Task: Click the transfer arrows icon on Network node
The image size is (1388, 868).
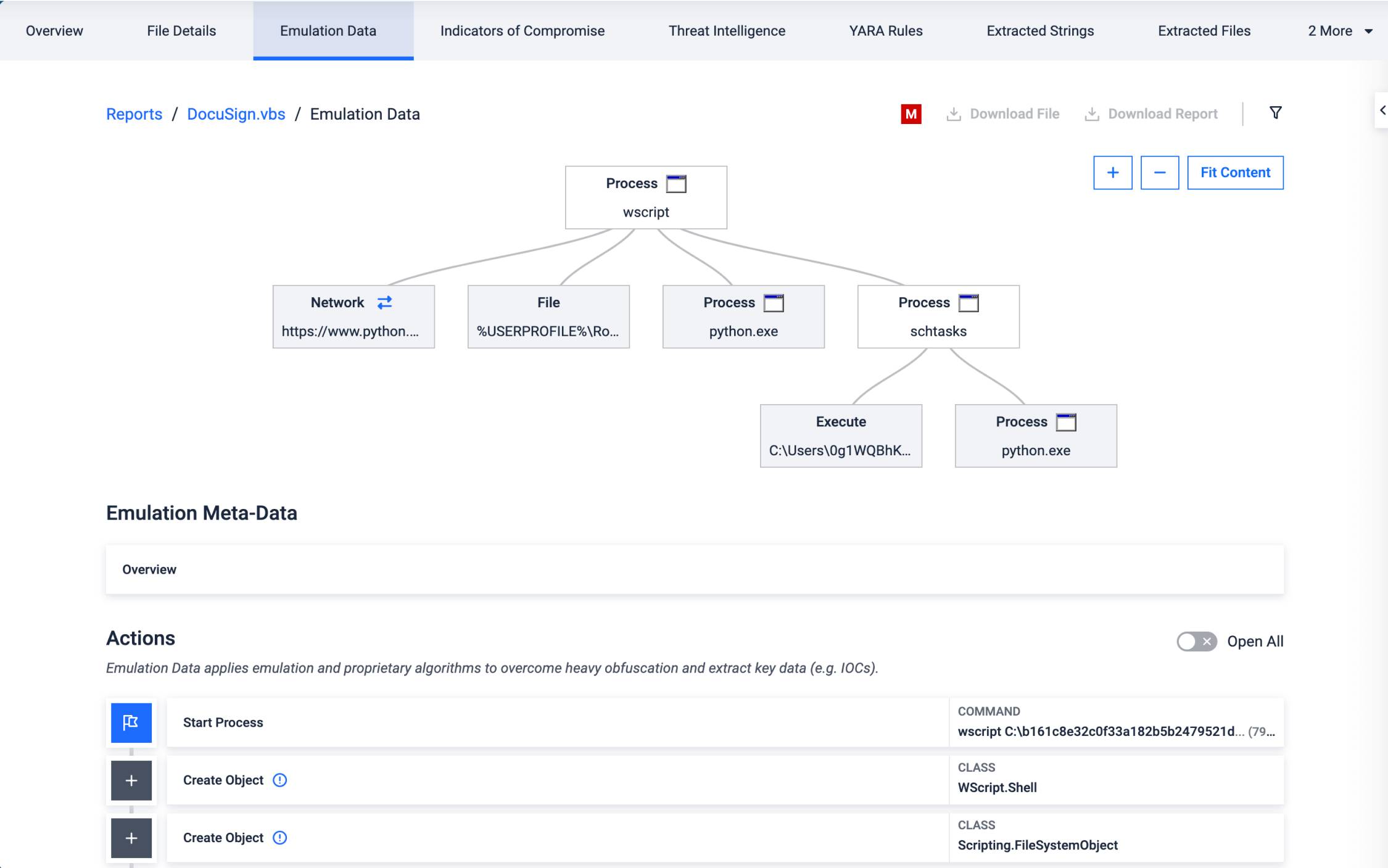Action: coord(384,302)
